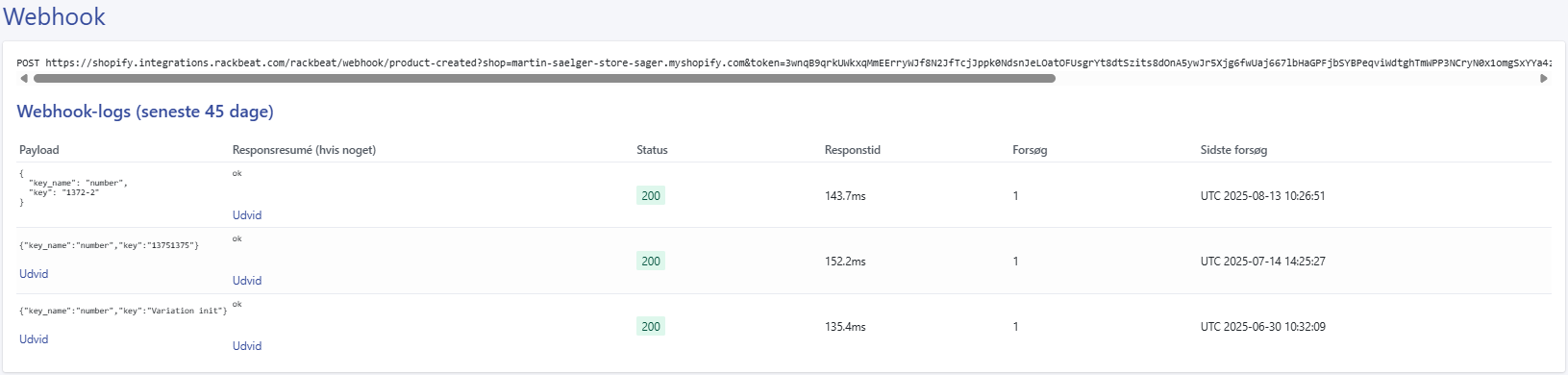Click the 200 status badge for 135.4ms row
This screenshot has width=1568, height=375.
[651, 327]
